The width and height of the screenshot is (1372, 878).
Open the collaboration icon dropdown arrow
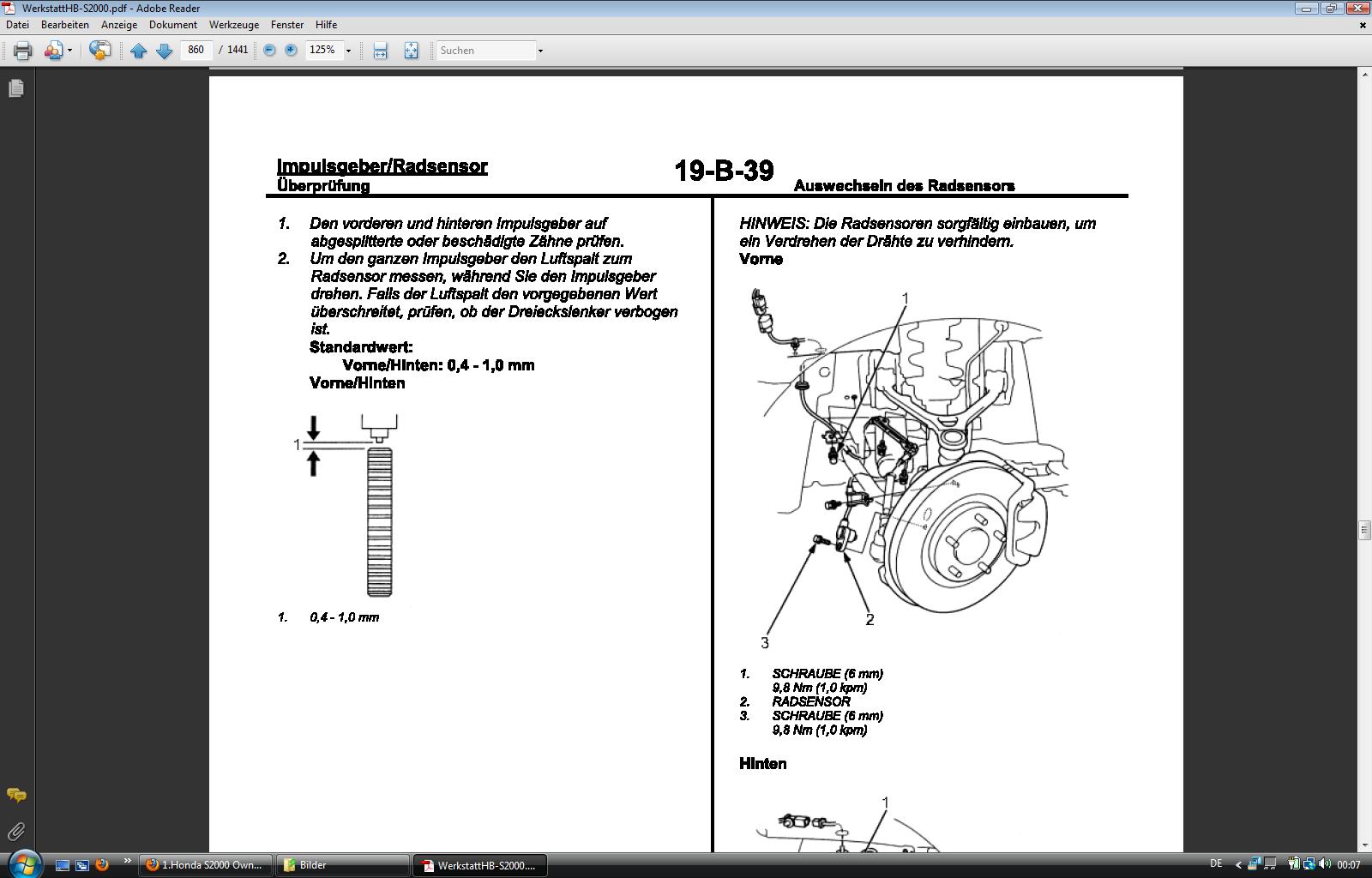(x=69, y=51)
